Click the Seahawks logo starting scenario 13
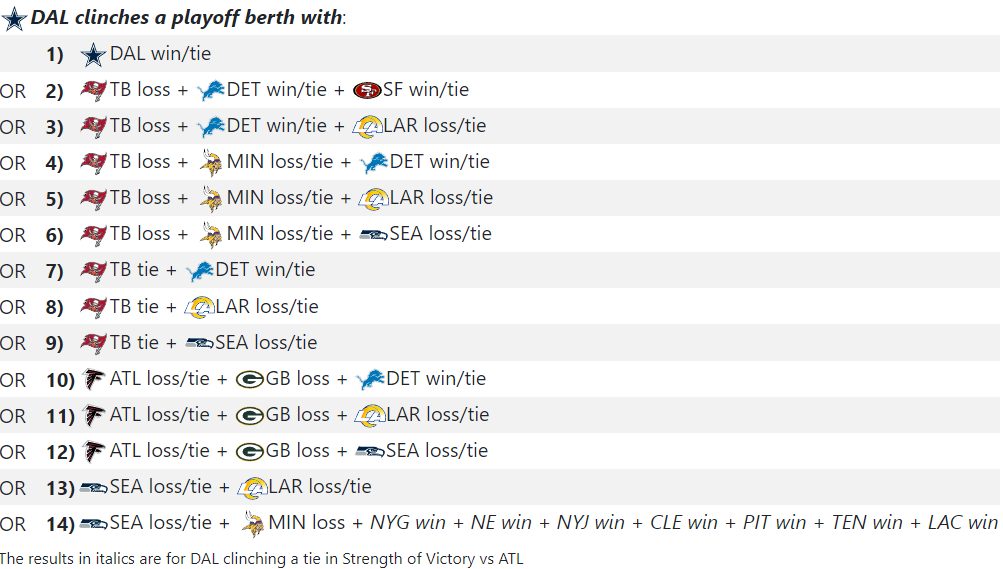This screenshot has width=1003, height=569. click(x=93, y=488)
